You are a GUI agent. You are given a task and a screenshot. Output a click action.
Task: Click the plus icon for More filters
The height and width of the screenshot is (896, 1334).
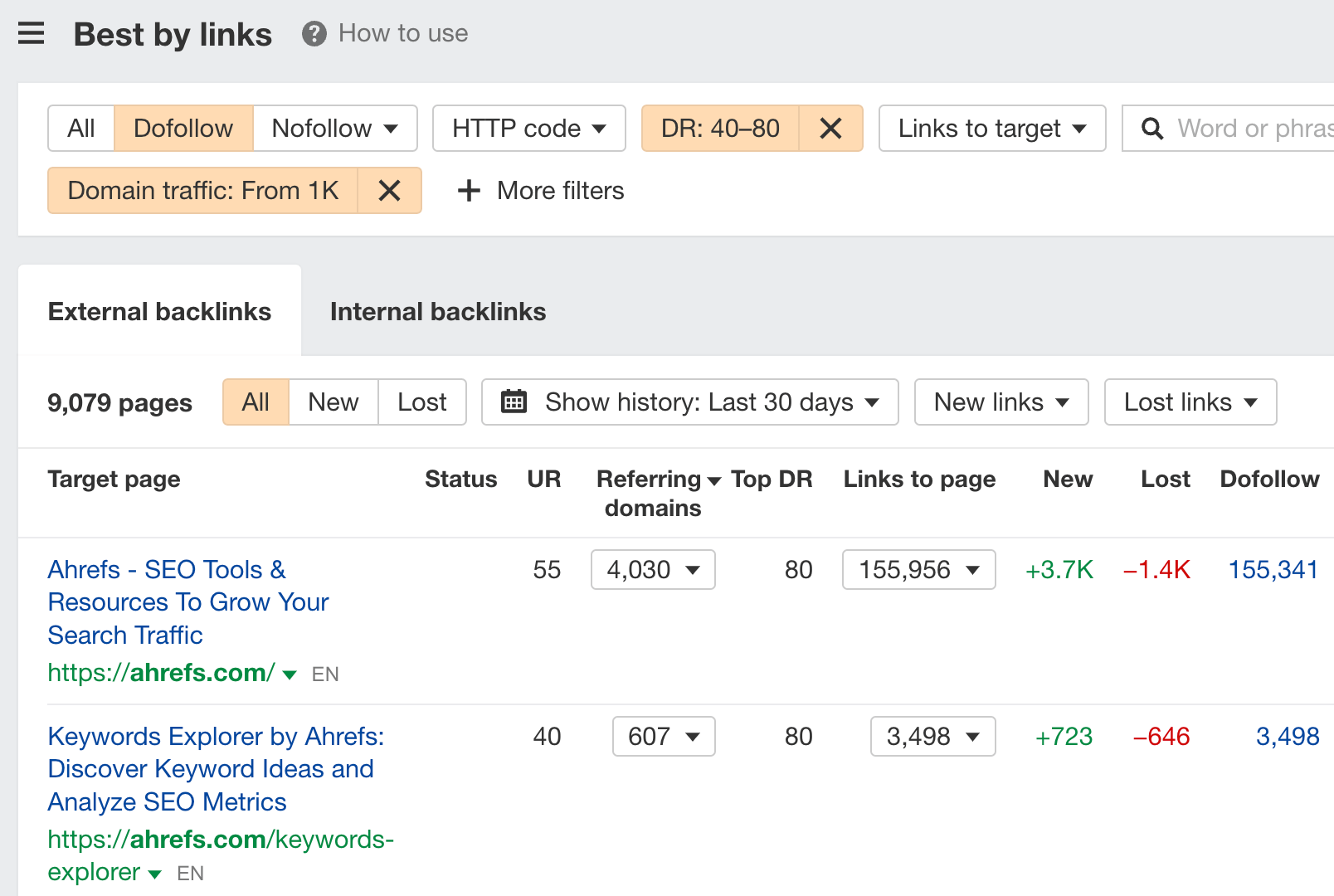pos(468,190)
